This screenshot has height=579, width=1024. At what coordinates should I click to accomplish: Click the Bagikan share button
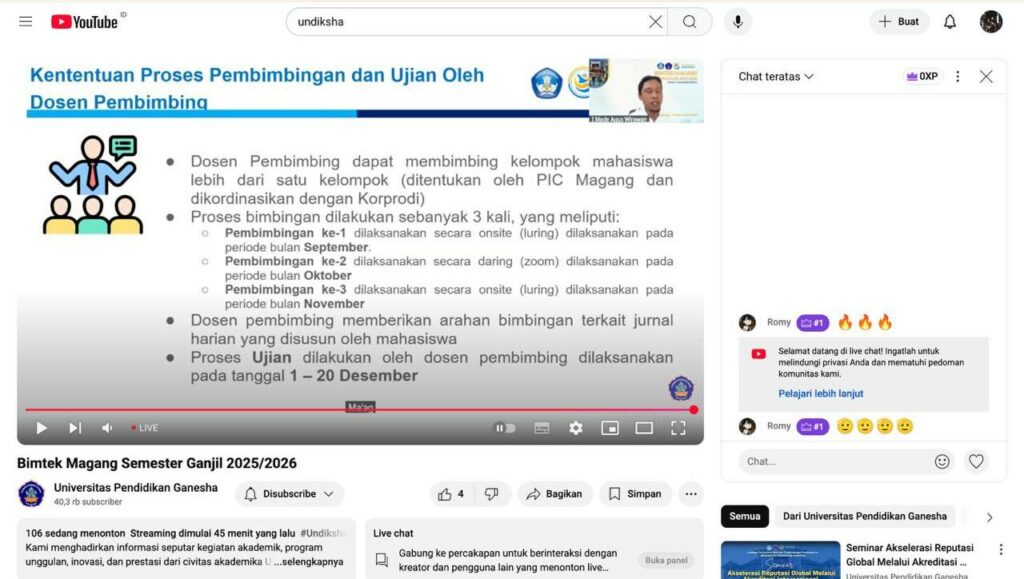[x=554, y=494]
